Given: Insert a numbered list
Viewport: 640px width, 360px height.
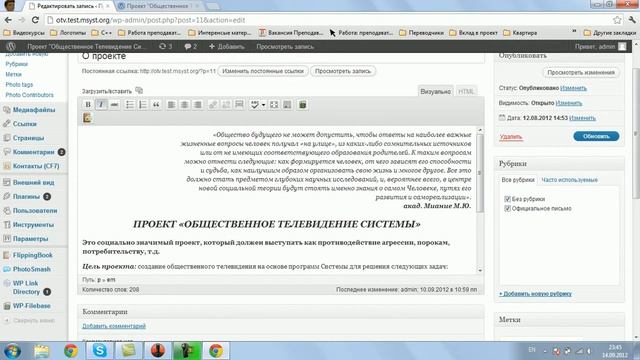Looking at the screenshot, I should [142, 105].
